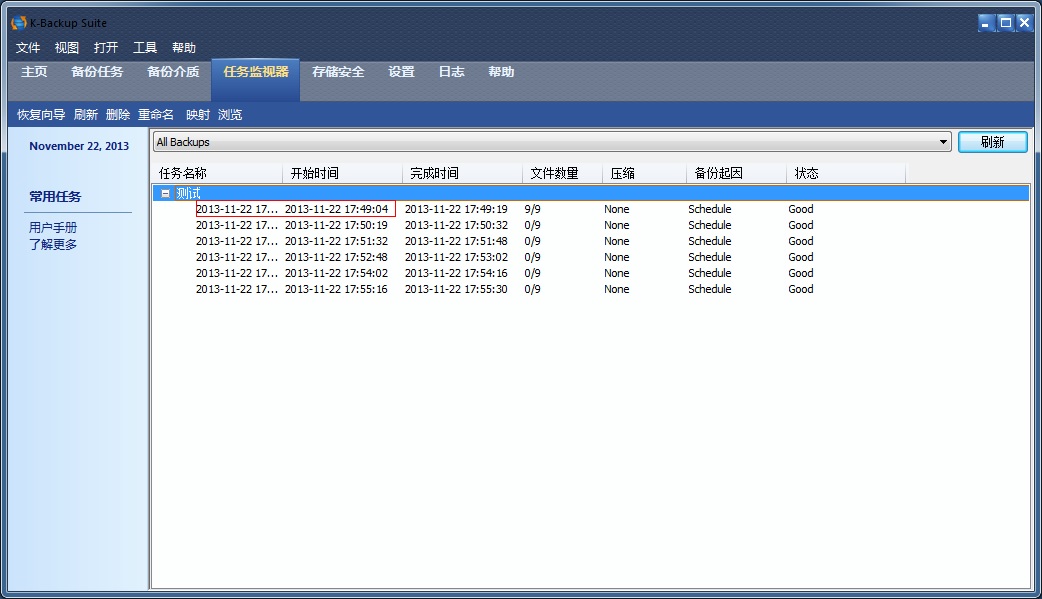Click the 9/9 file count cell
Image resolution: width=1042 pixels, height=599 pixels.
coord(532,209)
